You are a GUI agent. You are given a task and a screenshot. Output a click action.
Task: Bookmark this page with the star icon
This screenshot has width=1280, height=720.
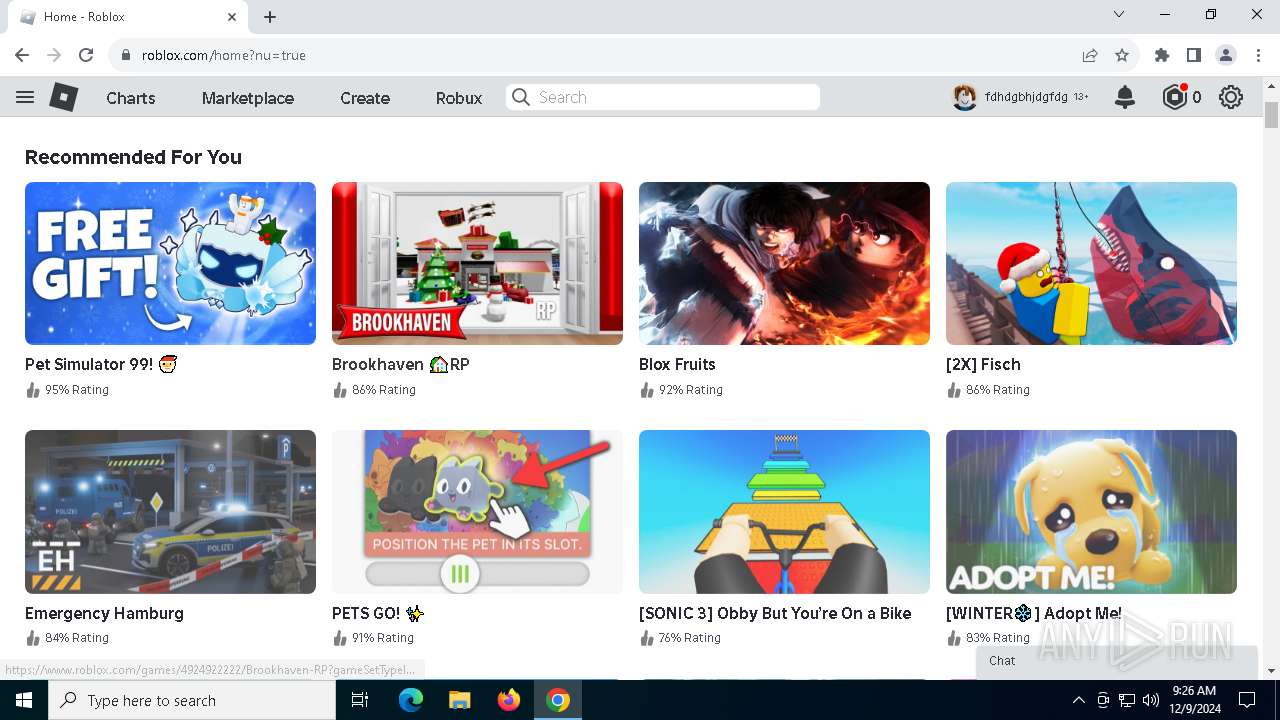(1122, 55)
